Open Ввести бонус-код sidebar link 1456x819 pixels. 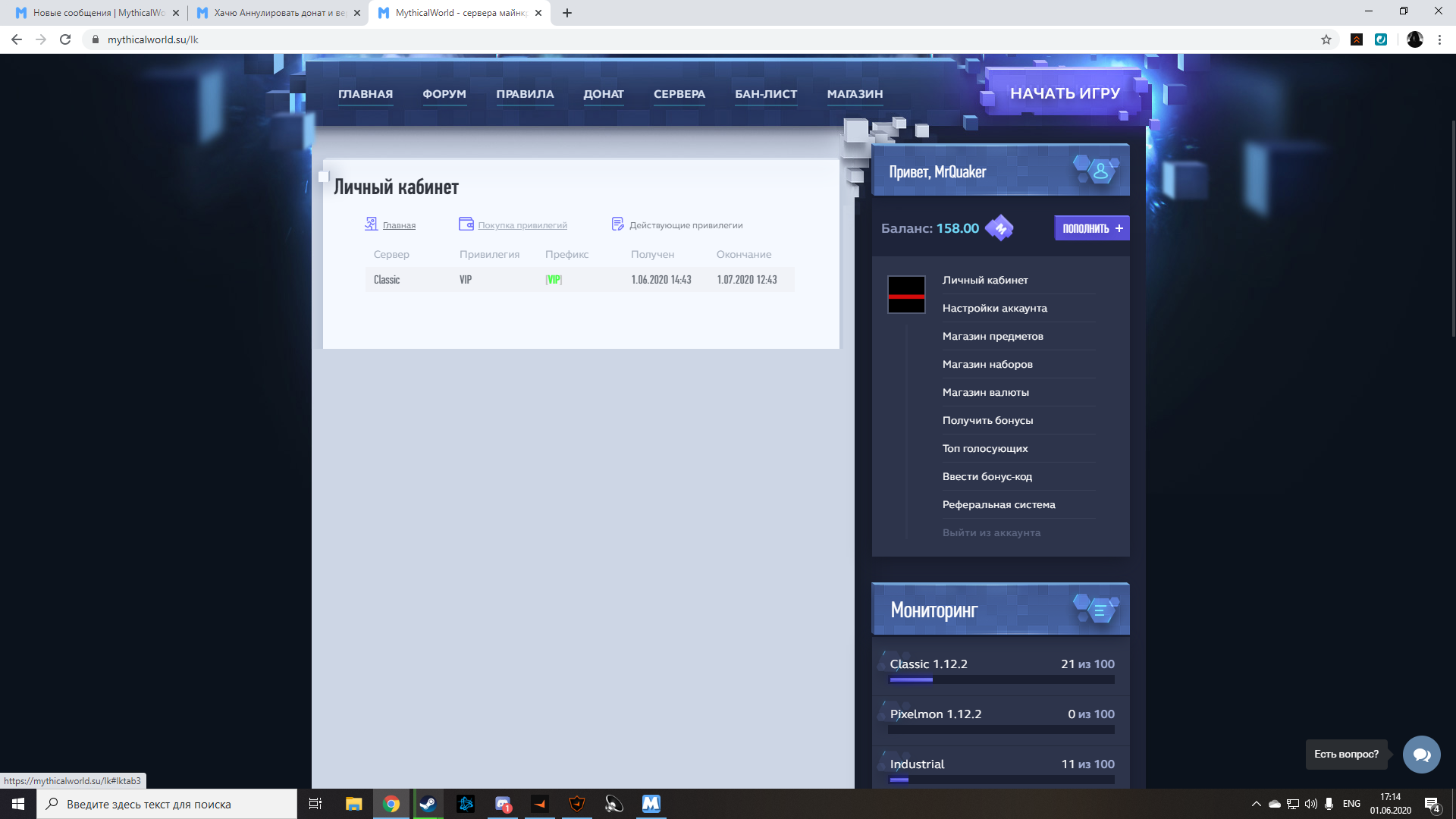(x=987, y=476)
